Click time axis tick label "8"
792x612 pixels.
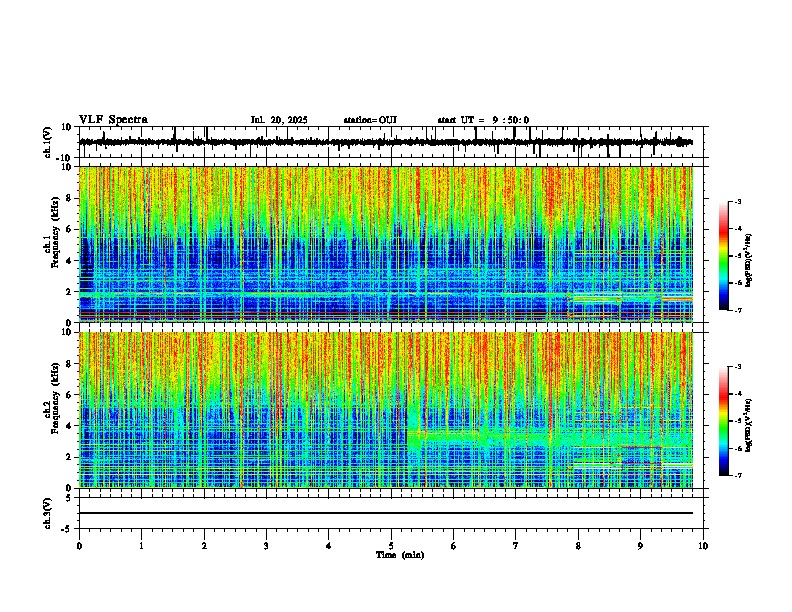click(x=578, y=546)
